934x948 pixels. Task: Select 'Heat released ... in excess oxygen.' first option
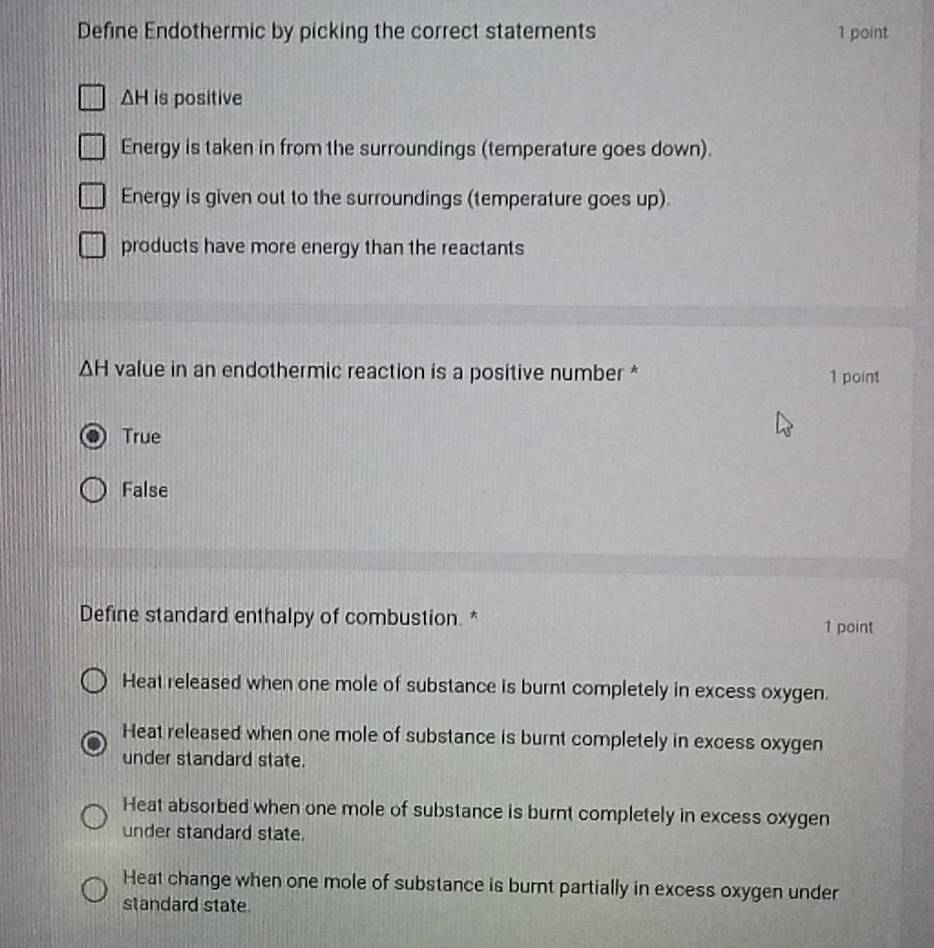point(94,681)
